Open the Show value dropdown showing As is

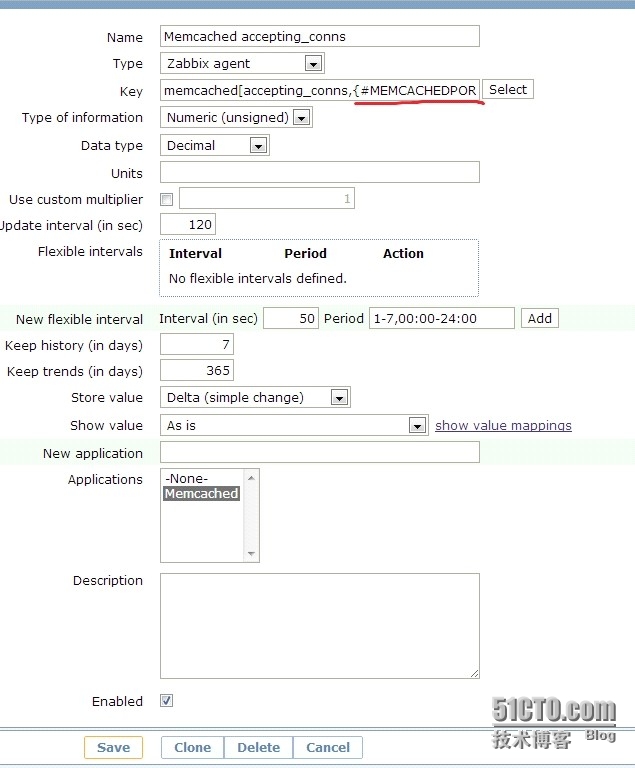294,425
